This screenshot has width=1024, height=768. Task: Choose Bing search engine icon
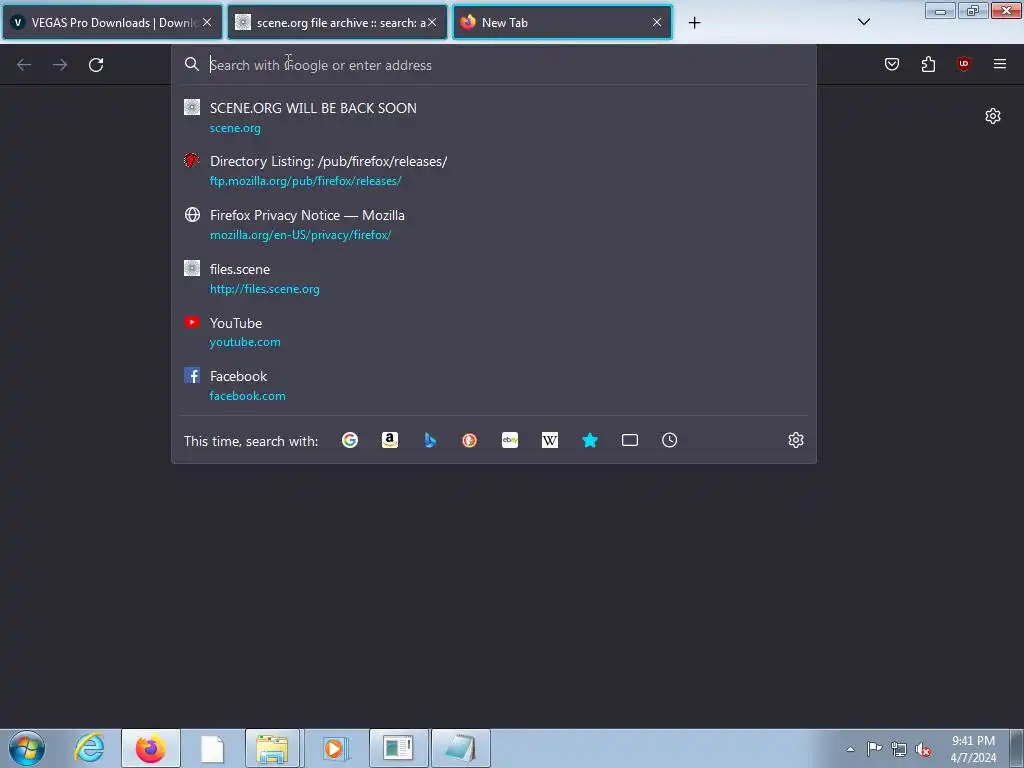(x=430, y=440)
